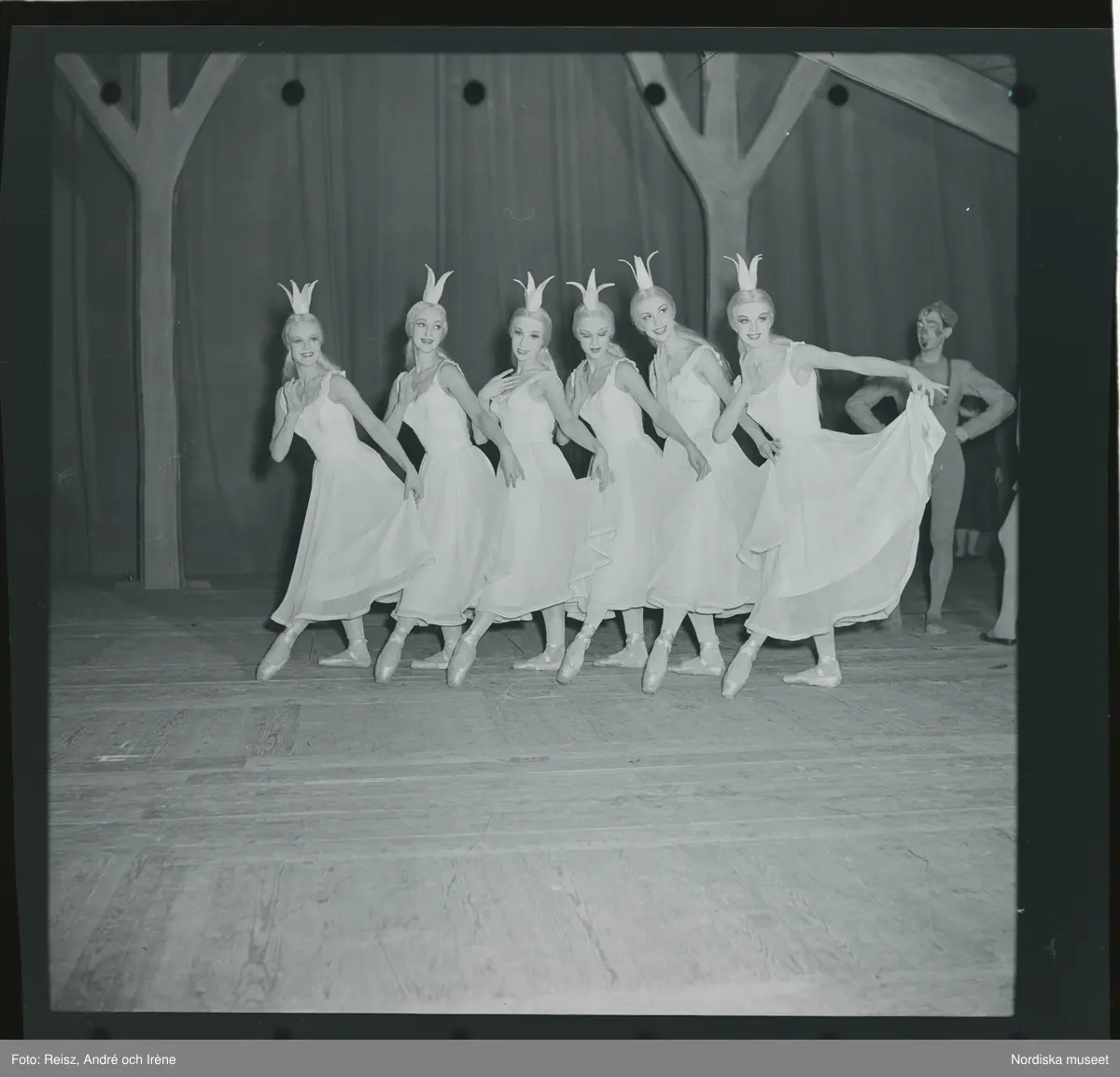Click the rightmost dancer's crown
The width and height of the screenshot is (1120, 1077).
(746, 272)
